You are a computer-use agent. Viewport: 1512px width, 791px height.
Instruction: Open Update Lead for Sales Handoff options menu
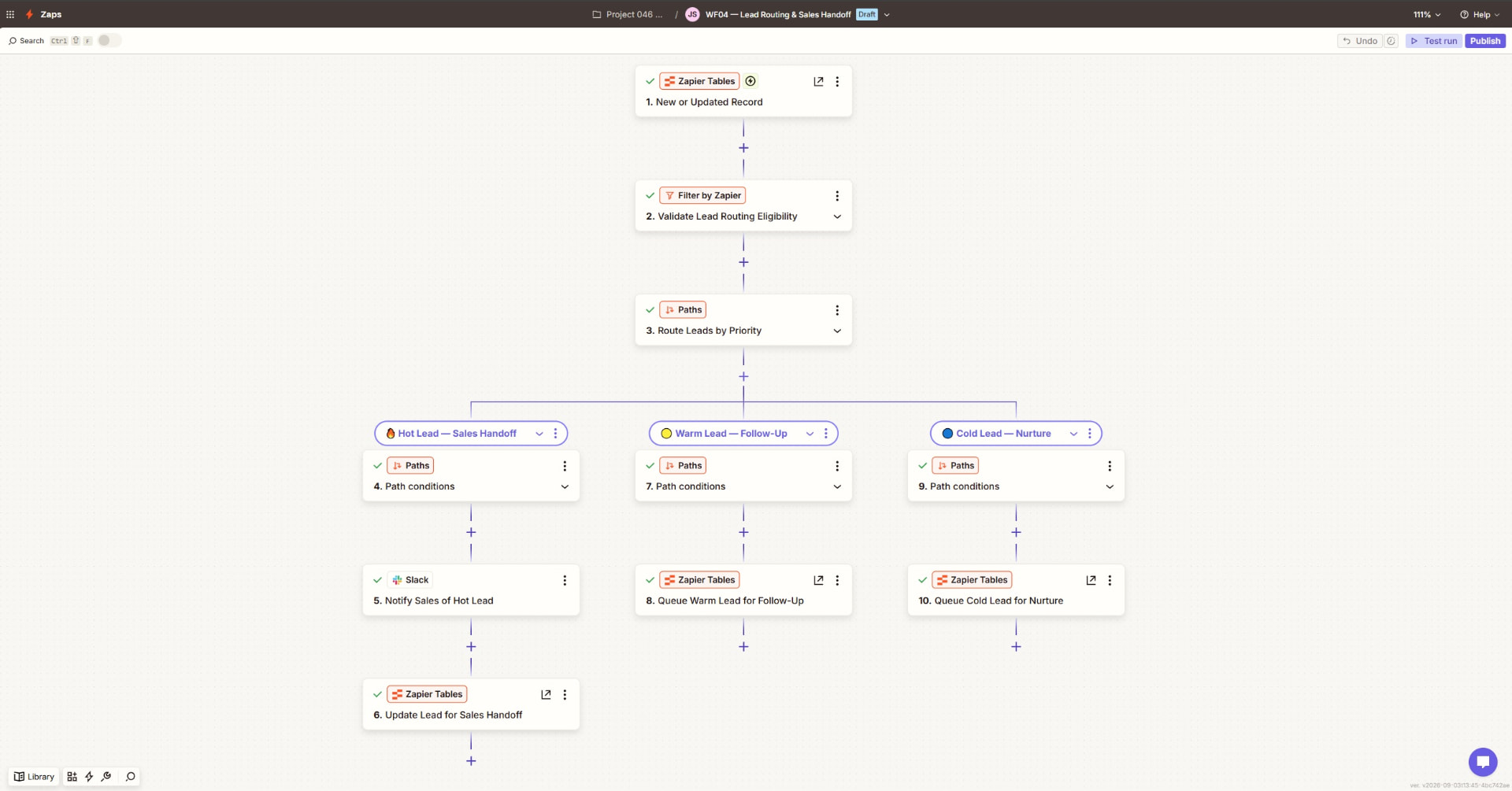[565, 694]
